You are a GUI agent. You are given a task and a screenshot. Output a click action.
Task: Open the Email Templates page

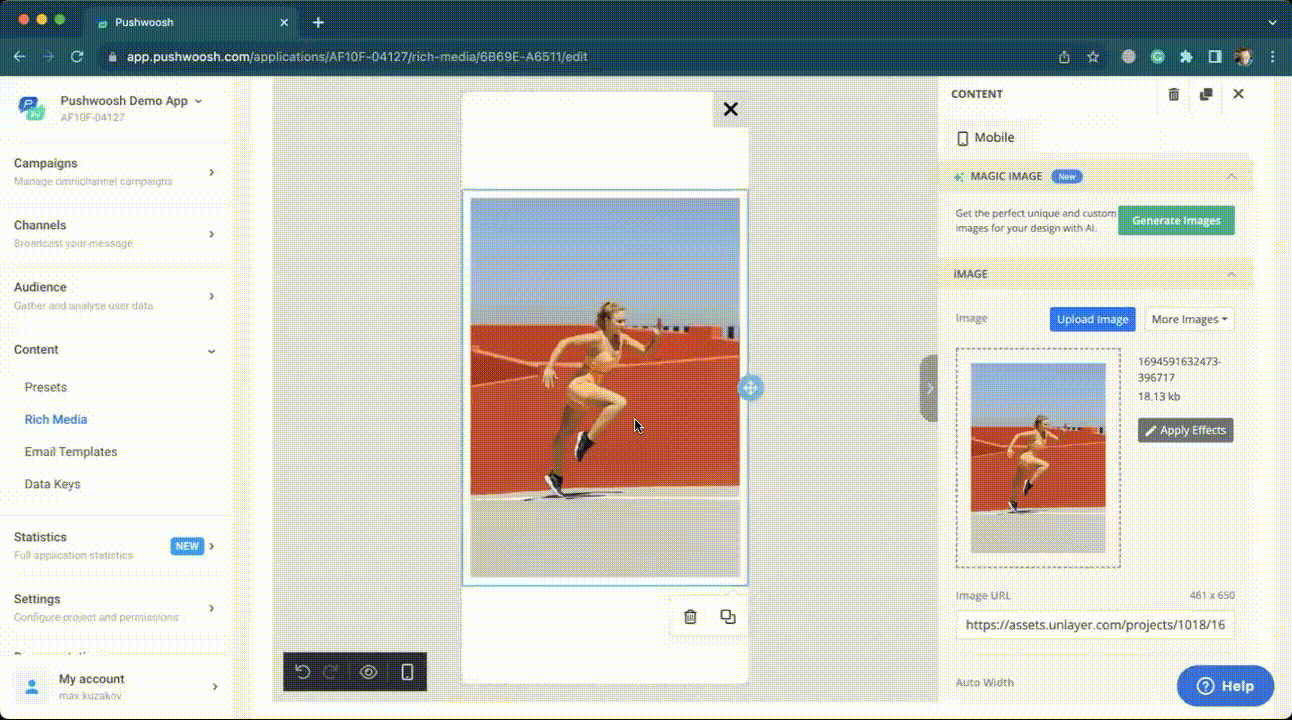tap(71, 452)
